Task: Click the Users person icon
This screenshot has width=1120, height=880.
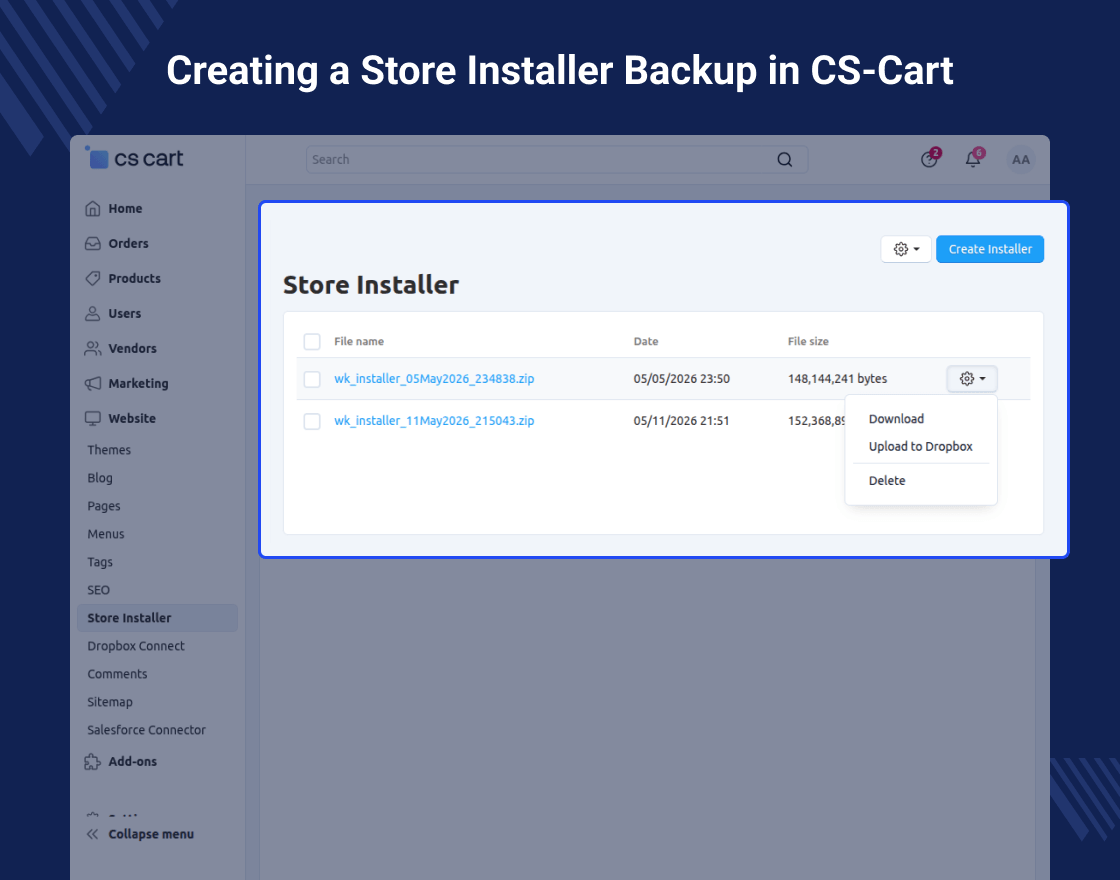Action: tap(93, 314)
